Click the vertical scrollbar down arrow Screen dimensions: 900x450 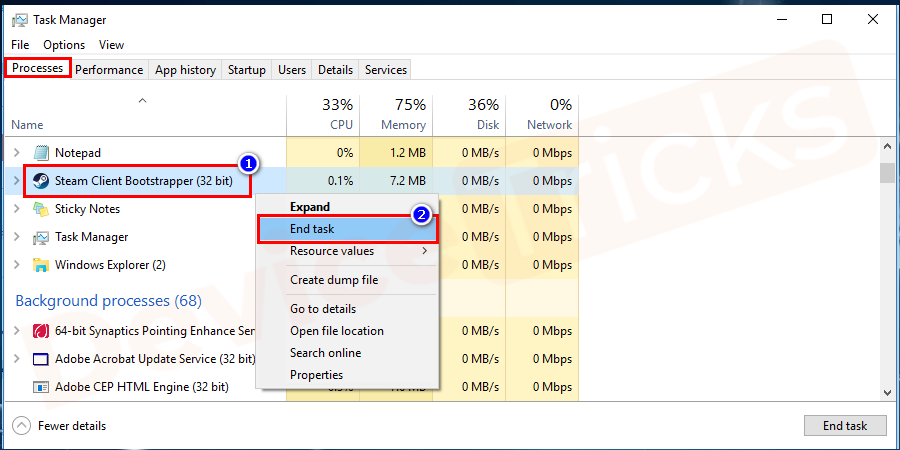886,394
